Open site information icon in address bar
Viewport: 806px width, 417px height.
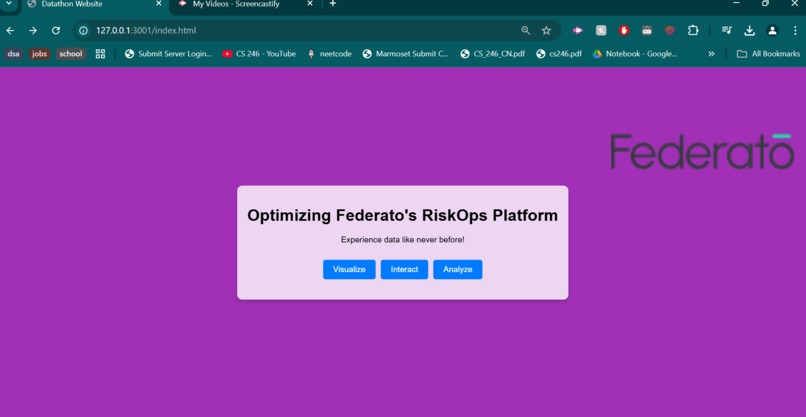click(83, 30)
